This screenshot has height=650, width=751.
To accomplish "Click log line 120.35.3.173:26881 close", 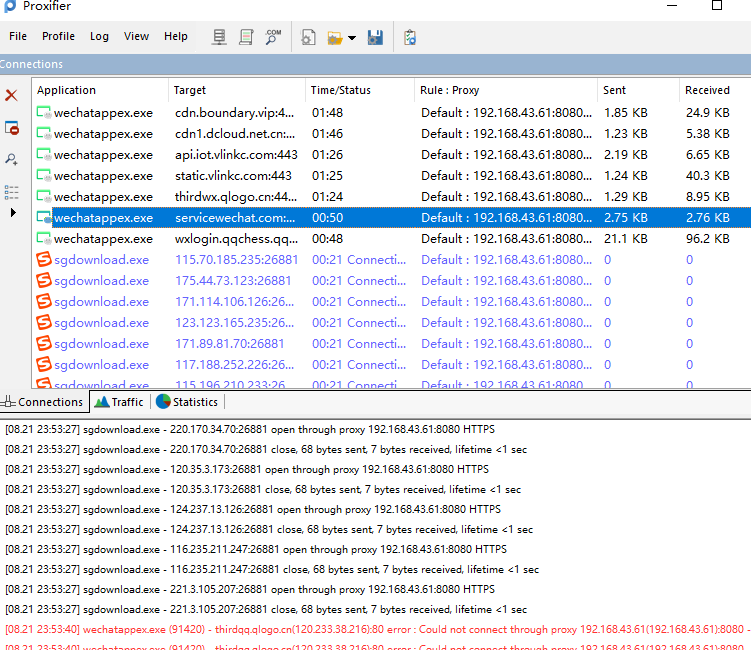I will click(263, 490).
